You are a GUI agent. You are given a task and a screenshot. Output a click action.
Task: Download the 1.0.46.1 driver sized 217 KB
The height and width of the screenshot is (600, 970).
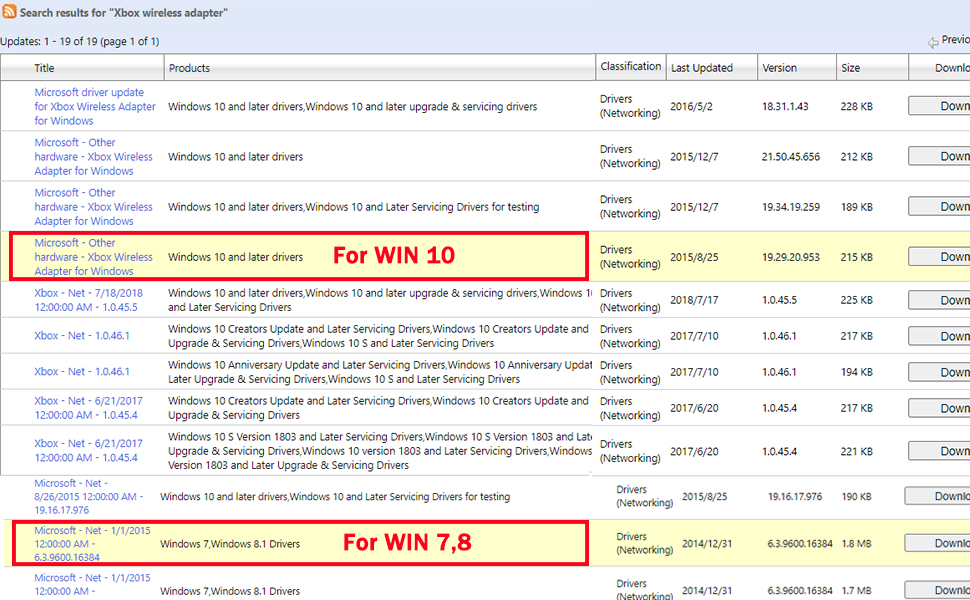(x=939, y=336)
